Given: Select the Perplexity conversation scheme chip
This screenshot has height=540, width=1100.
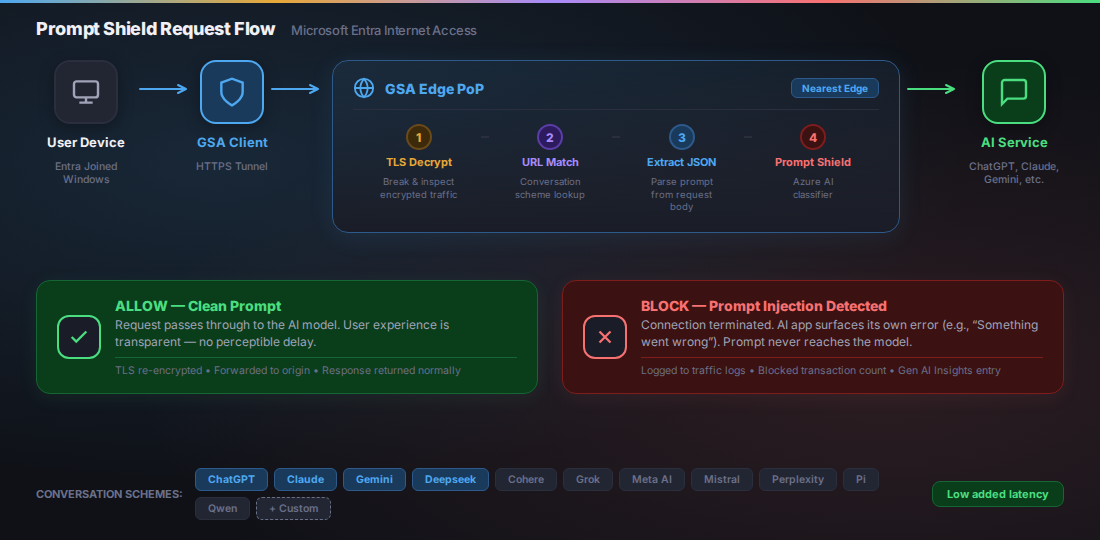Looking at the screenshot, I should [x=798, y=480].
